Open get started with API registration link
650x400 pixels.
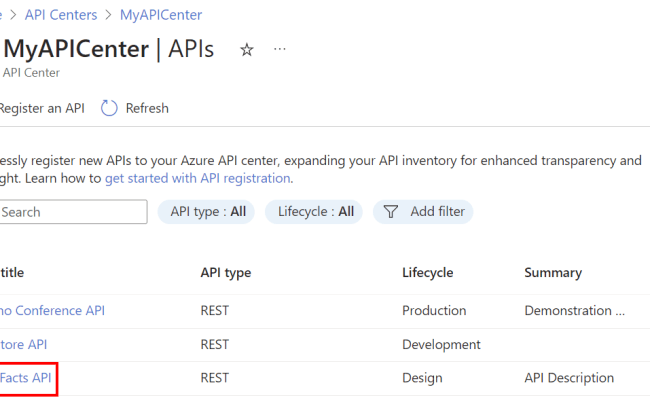197,178
